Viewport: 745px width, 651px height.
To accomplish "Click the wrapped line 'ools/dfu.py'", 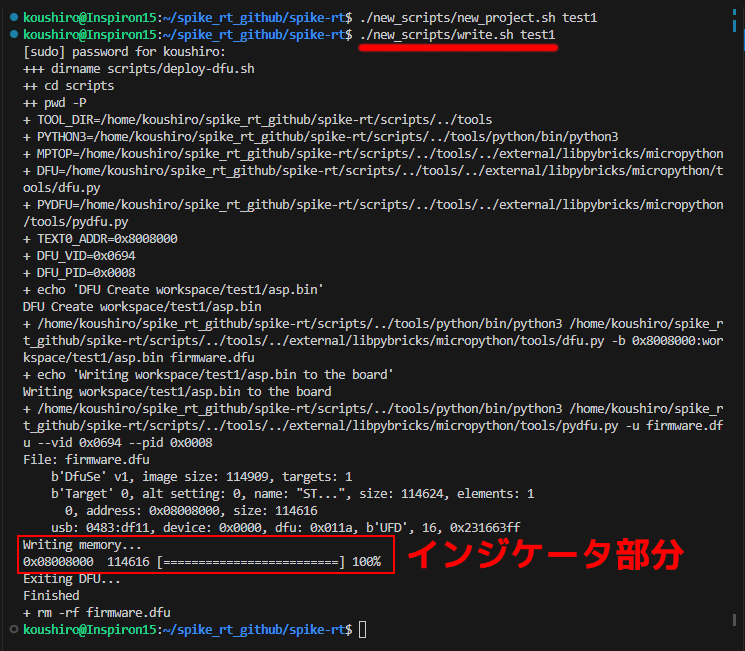I will tap(62, 188).
